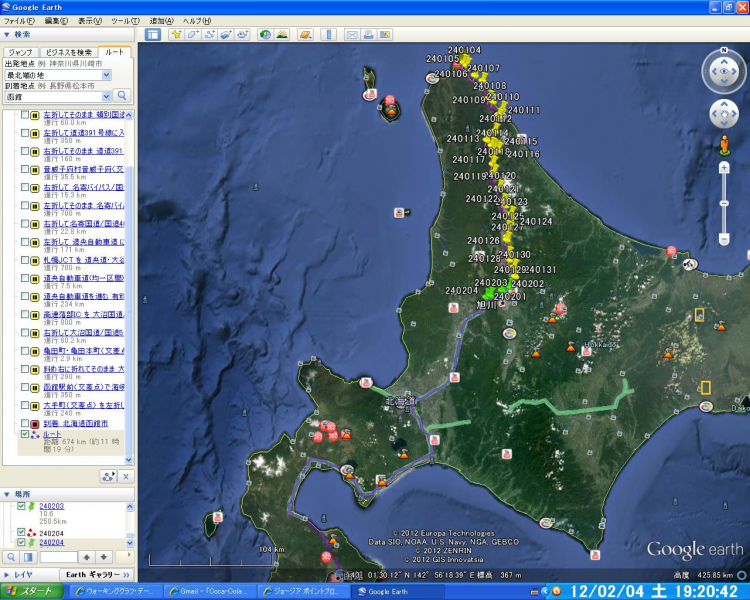This screenshot has width=750, height=600.
Task: Collapse the 検索 panel
Action: coord(7,34)
